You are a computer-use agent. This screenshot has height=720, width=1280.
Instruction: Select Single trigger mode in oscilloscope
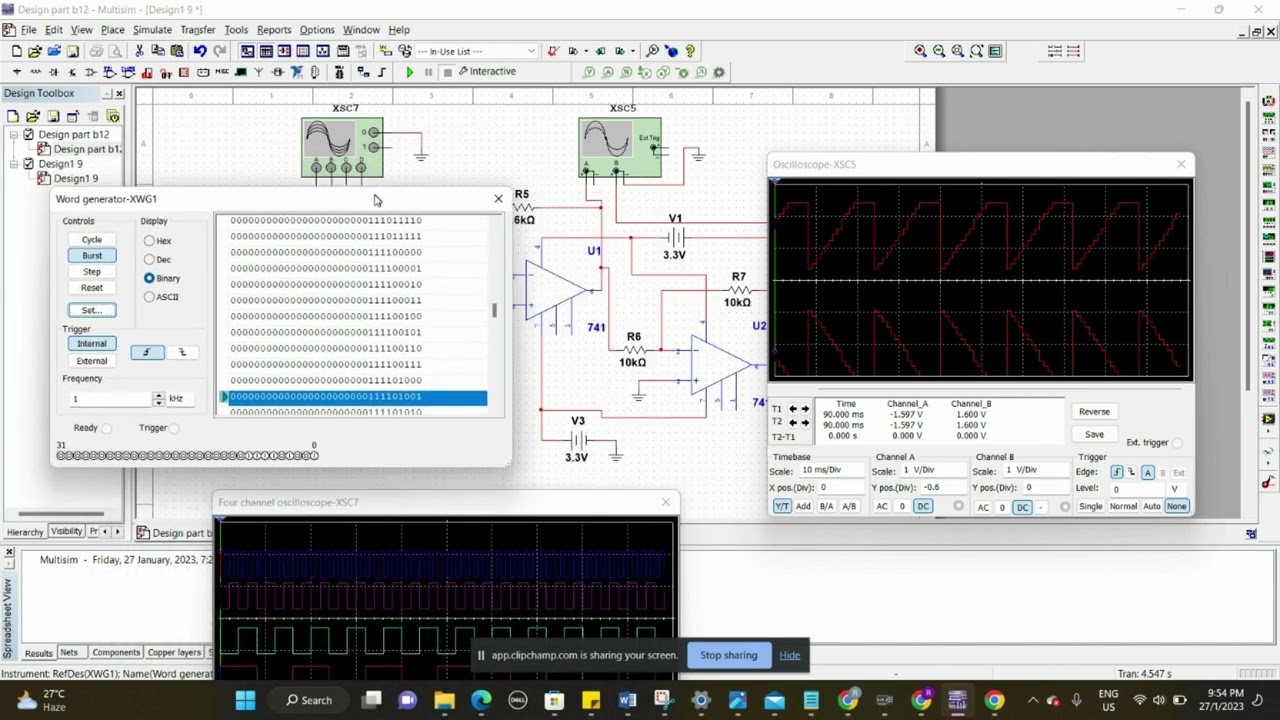pyautogui.click(x=1090, y=507)
